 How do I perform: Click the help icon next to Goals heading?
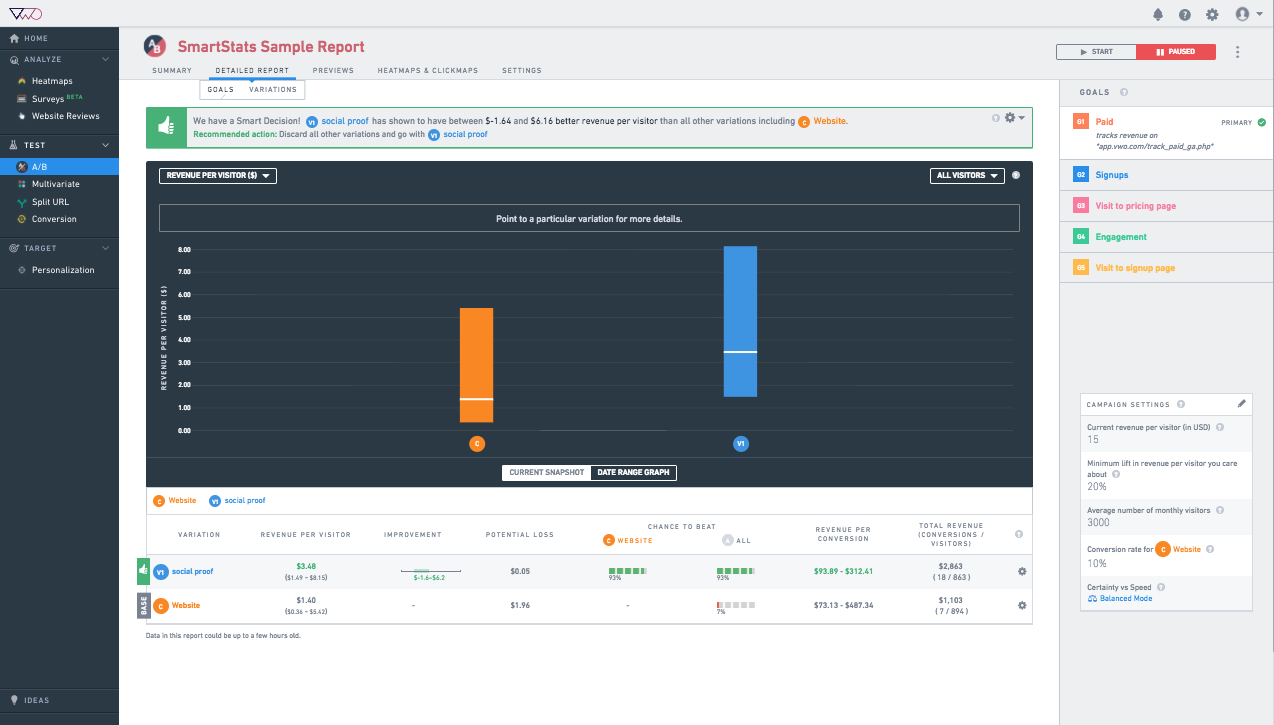(x=1124, y=92)
